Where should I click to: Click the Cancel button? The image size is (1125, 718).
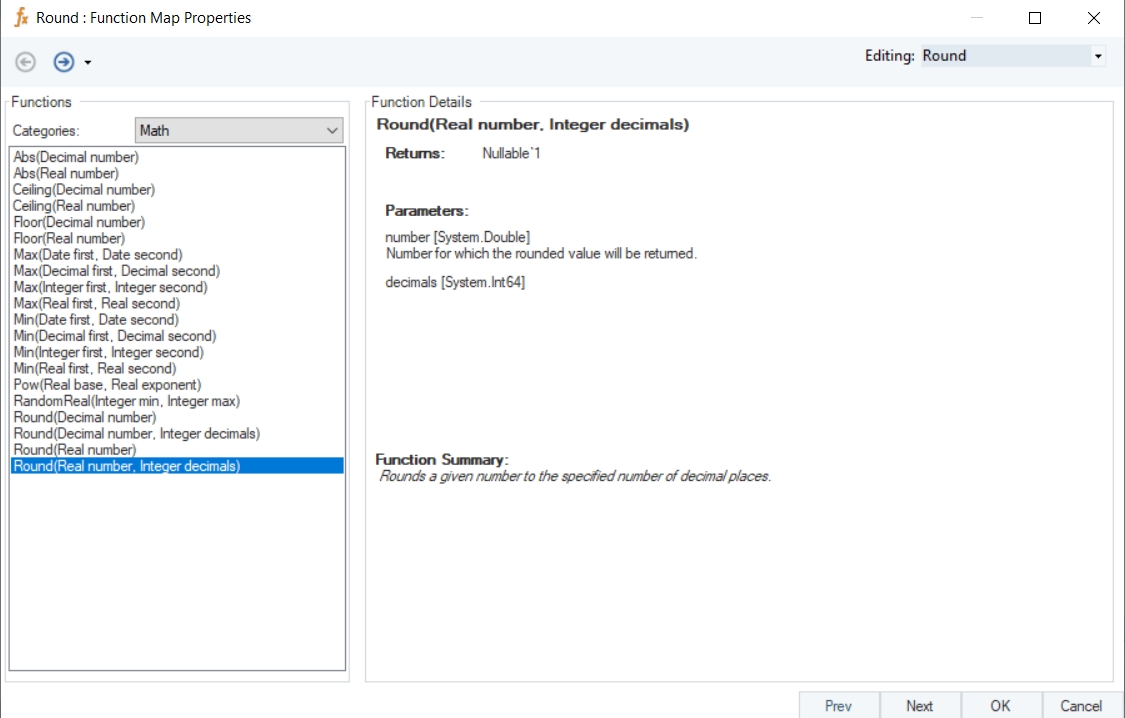[1081, 705]
